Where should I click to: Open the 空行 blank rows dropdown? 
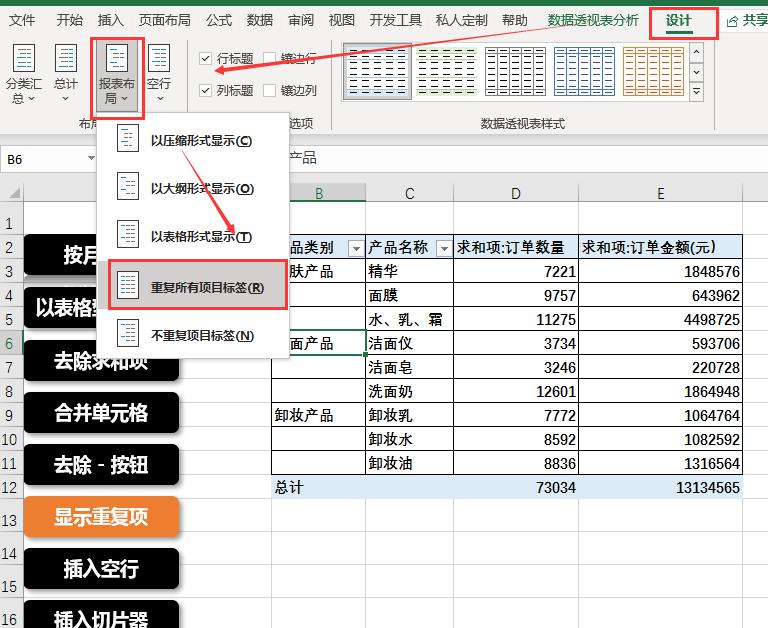pos(159,73)
